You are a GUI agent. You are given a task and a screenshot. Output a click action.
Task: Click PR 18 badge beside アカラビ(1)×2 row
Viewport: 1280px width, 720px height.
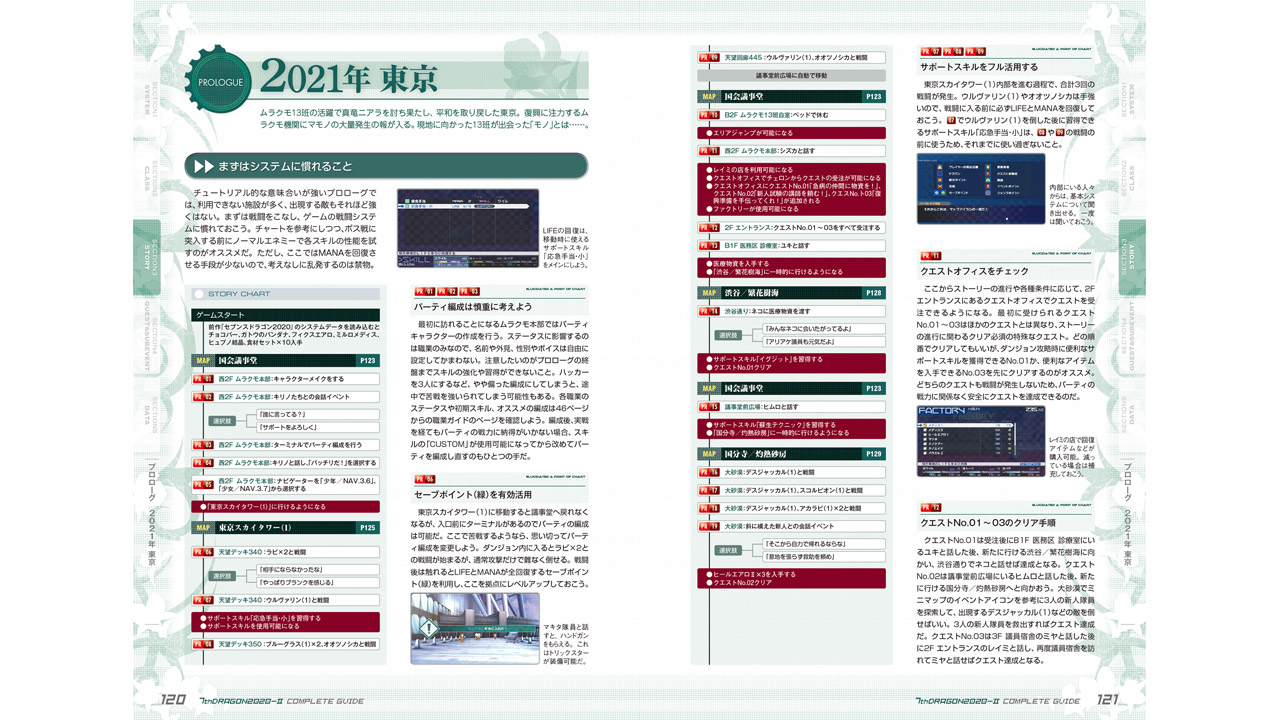[x=708, y=507]
